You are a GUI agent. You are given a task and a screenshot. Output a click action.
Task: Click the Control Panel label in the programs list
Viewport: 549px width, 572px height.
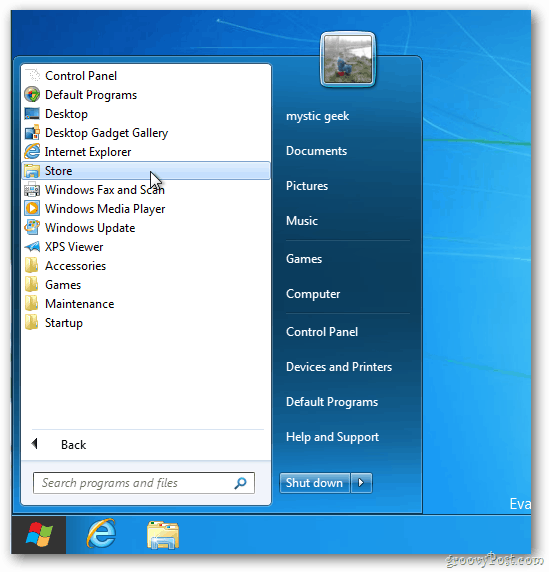coord(81,76)
